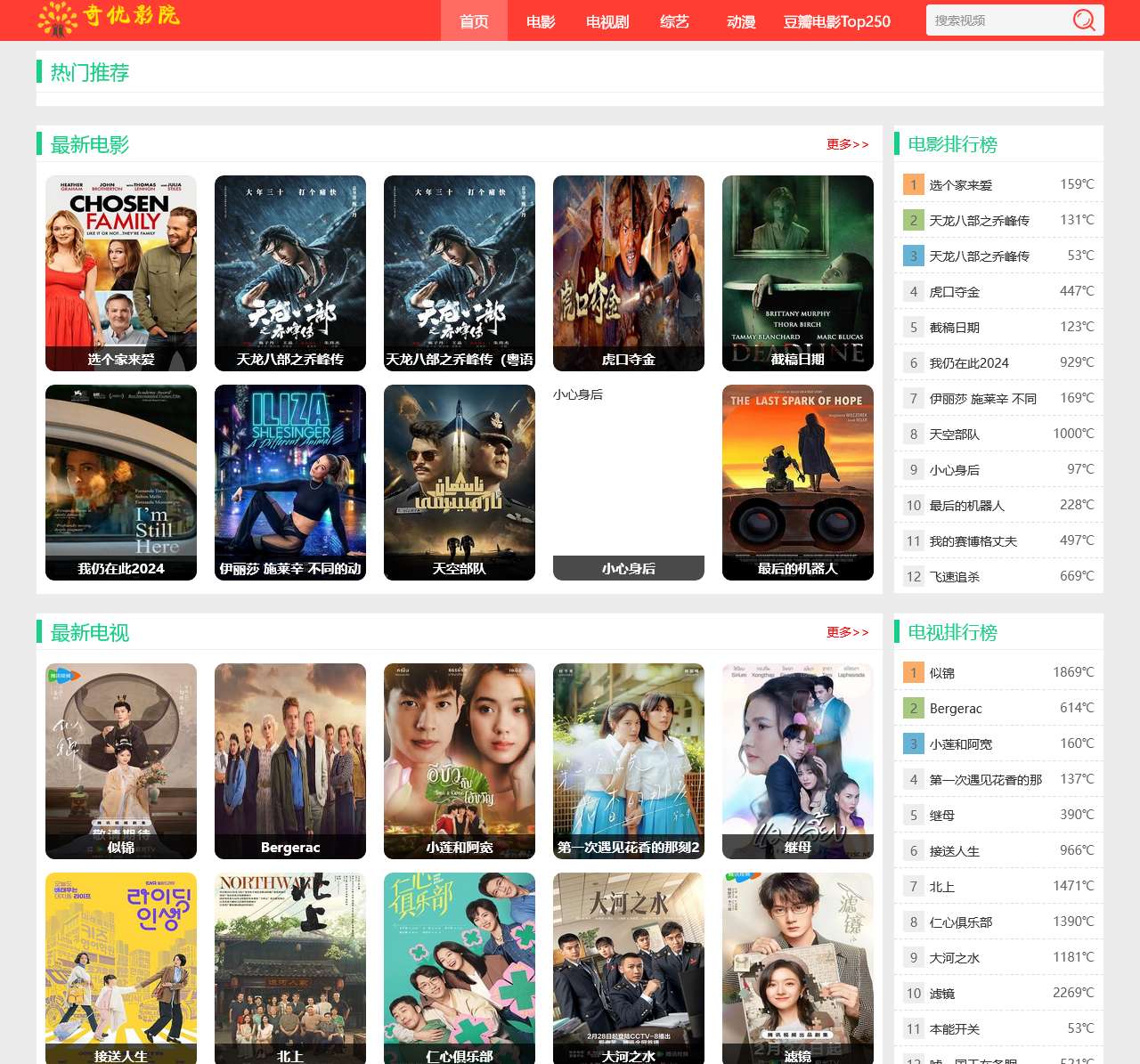The width and height of the screenshot is (1140, 1064).
Task: Open the 截稿日期 movie poster
Action: [x=798, y=272]
